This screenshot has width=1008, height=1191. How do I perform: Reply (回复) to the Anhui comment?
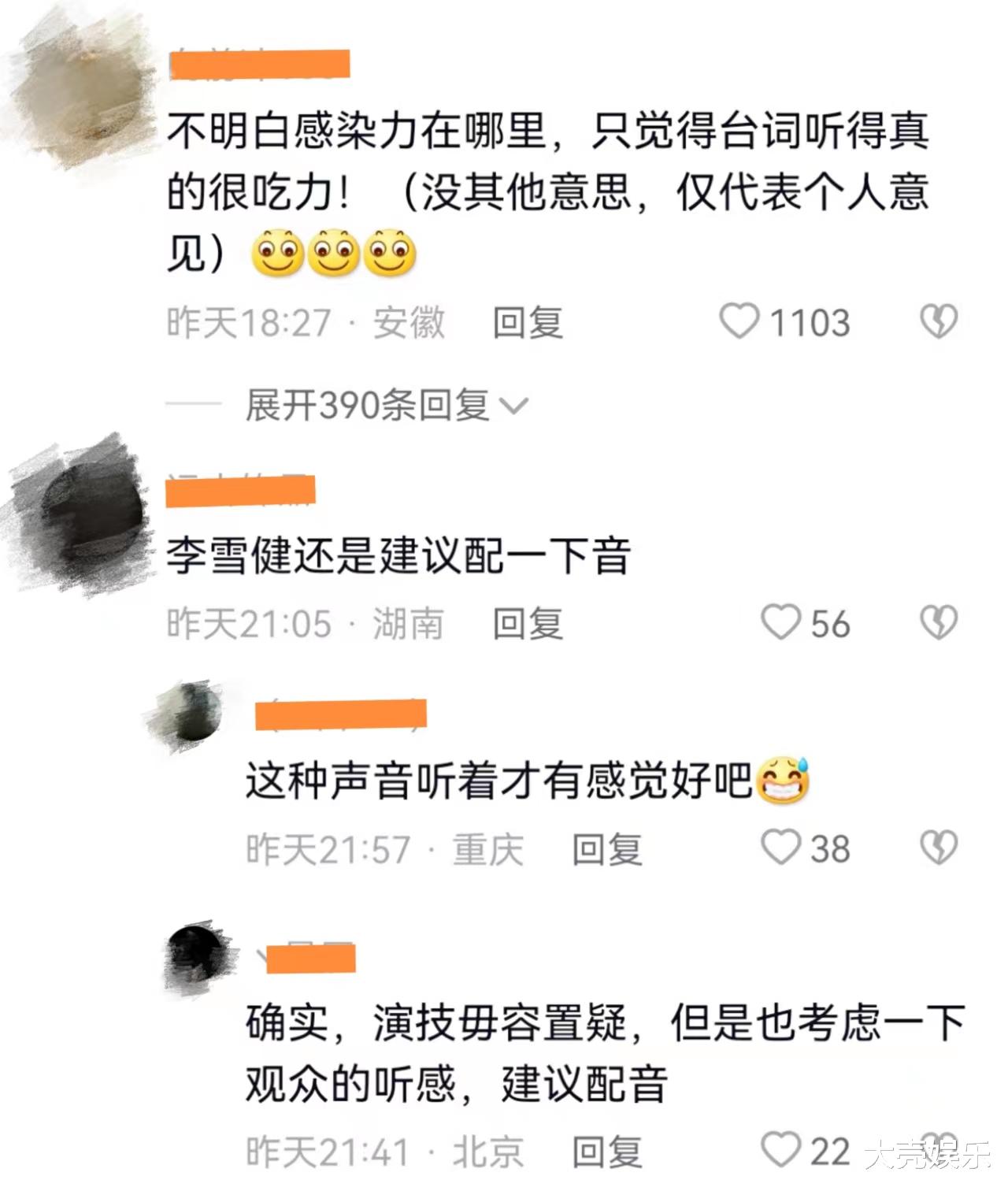528,322
